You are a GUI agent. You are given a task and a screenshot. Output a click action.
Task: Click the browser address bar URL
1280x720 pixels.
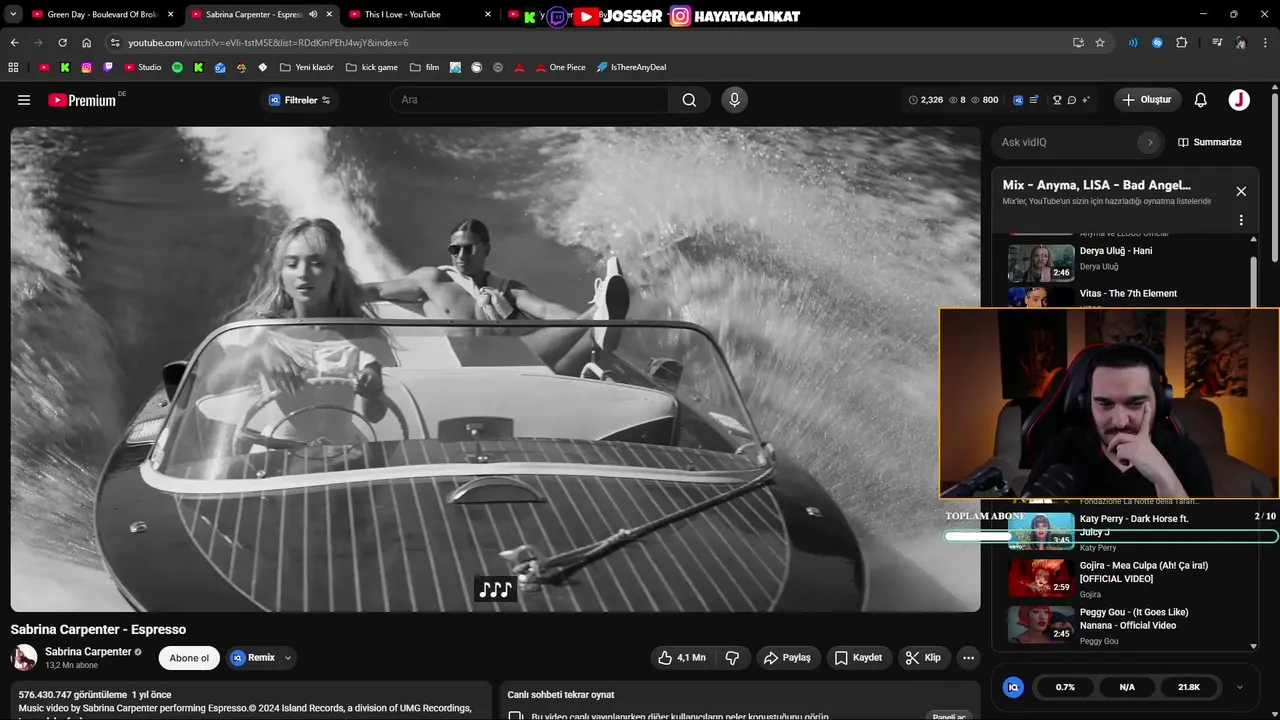click(268, 43)
